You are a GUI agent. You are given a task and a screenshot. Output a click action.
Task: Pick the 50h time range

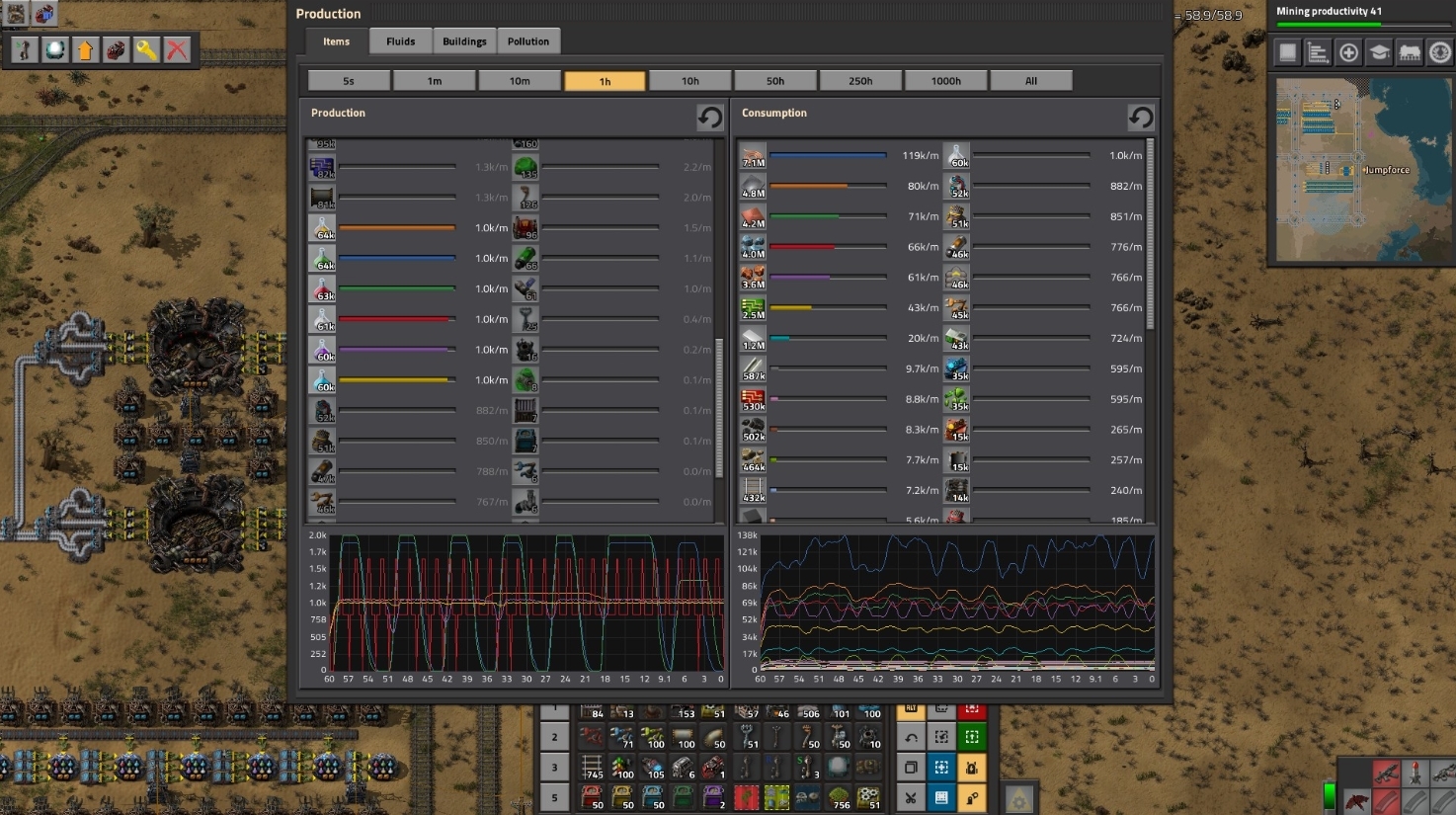click(x=775, y=81)
